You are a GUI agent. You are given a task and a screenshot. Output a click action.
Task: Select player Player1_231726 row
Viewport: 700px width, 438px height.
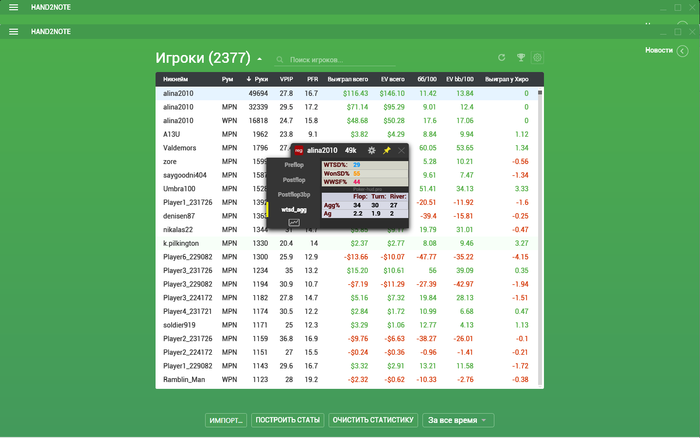click(346, 202)
